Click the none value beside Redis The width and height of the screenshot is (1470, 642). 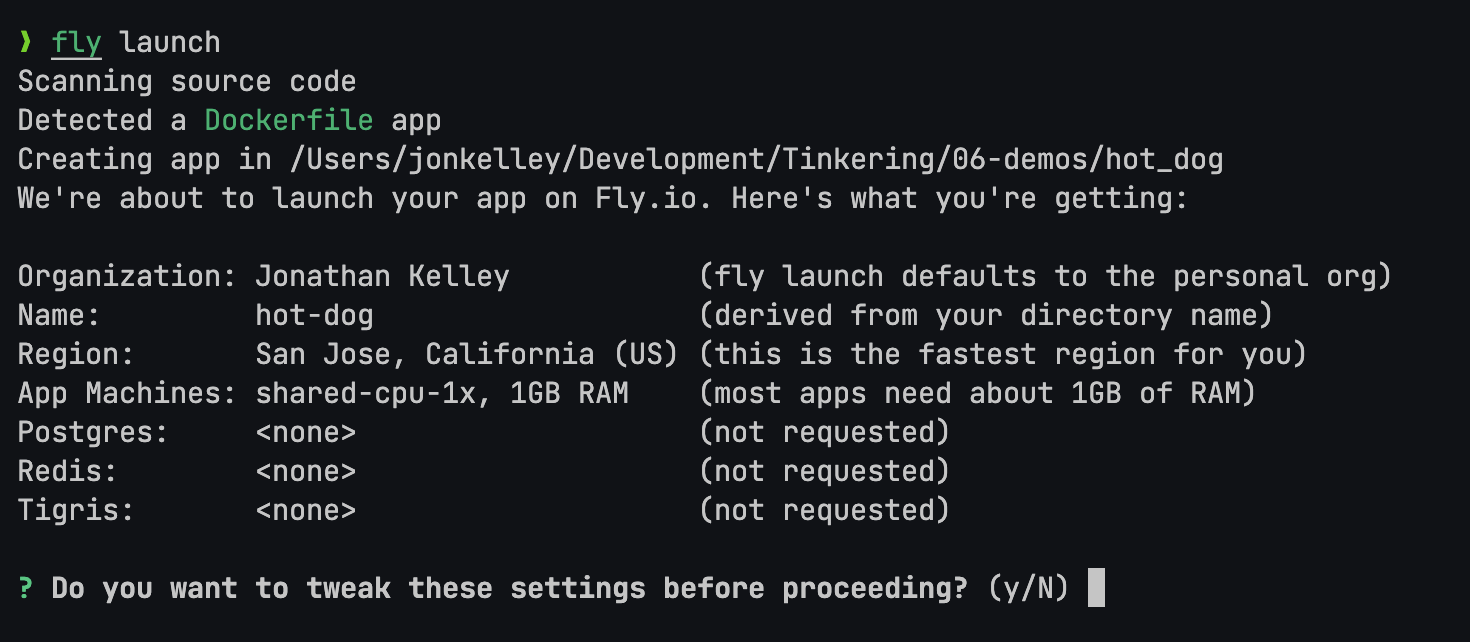[x=305, y=471]
